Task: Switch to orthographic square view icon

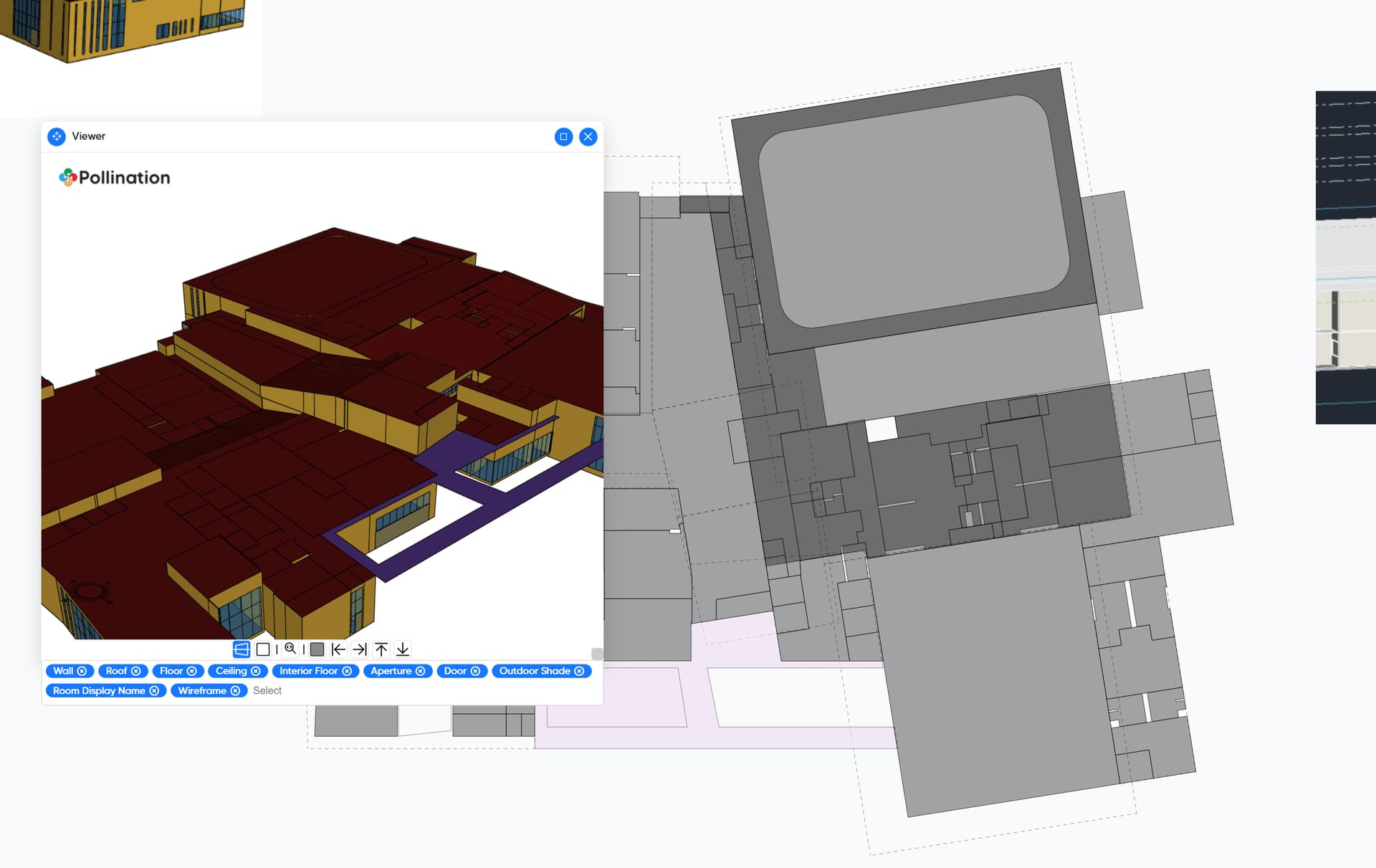Action: click(x=263, y=649)
